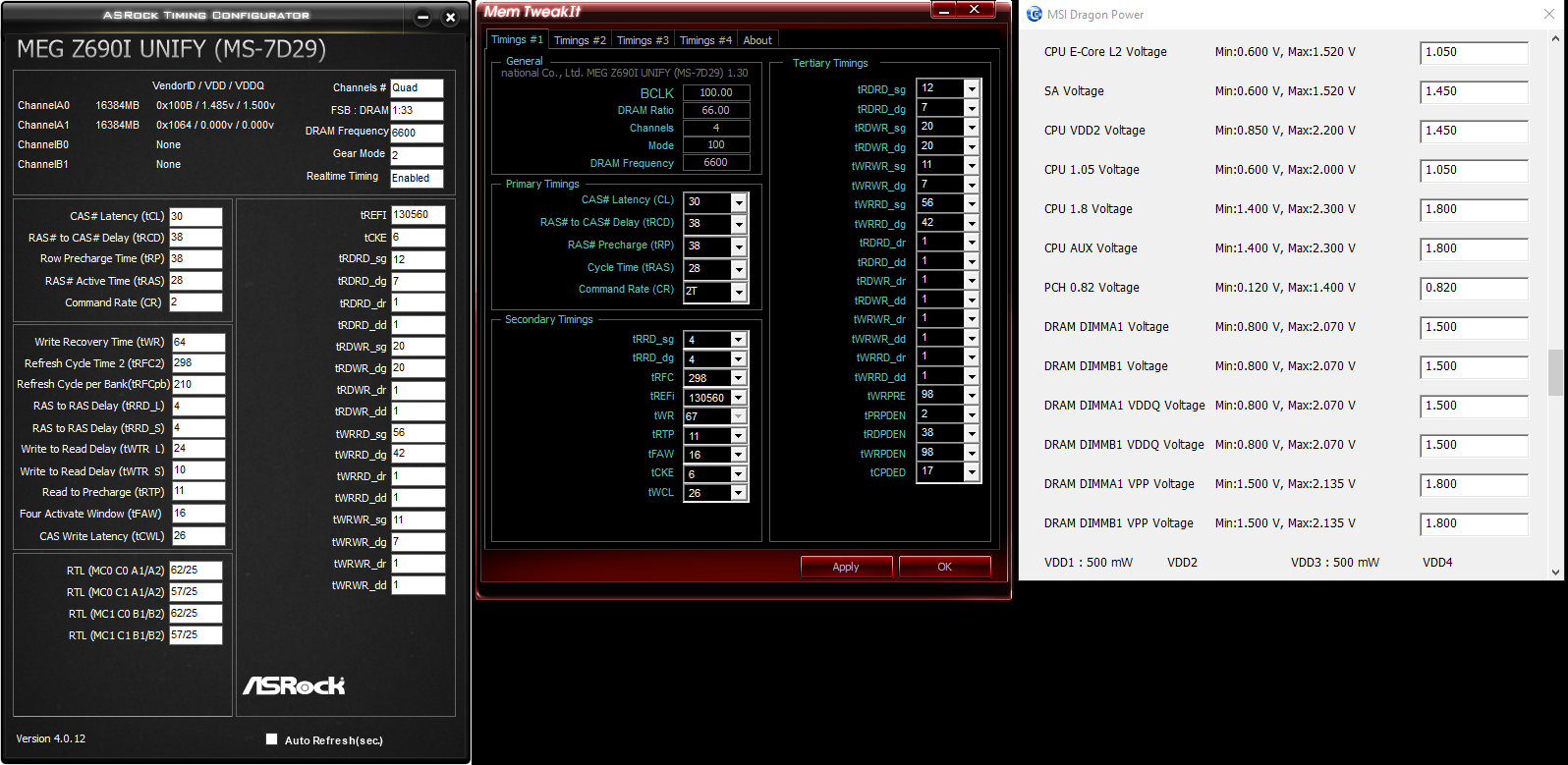Click the scroll-up arrow in MSI Dragon Power

[1555, 39]
